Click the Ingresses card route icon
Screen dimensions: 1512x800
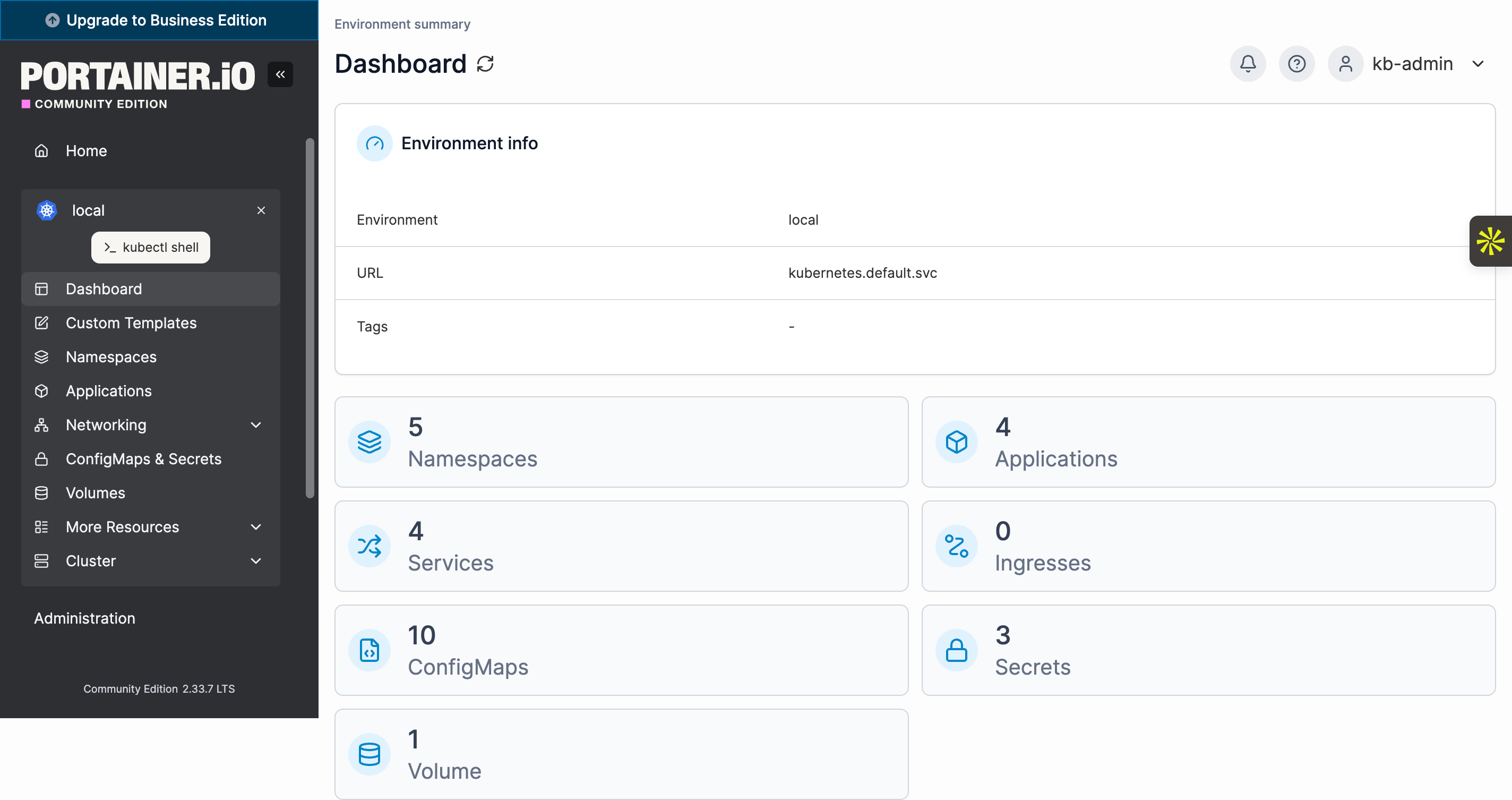coord(956,546)
